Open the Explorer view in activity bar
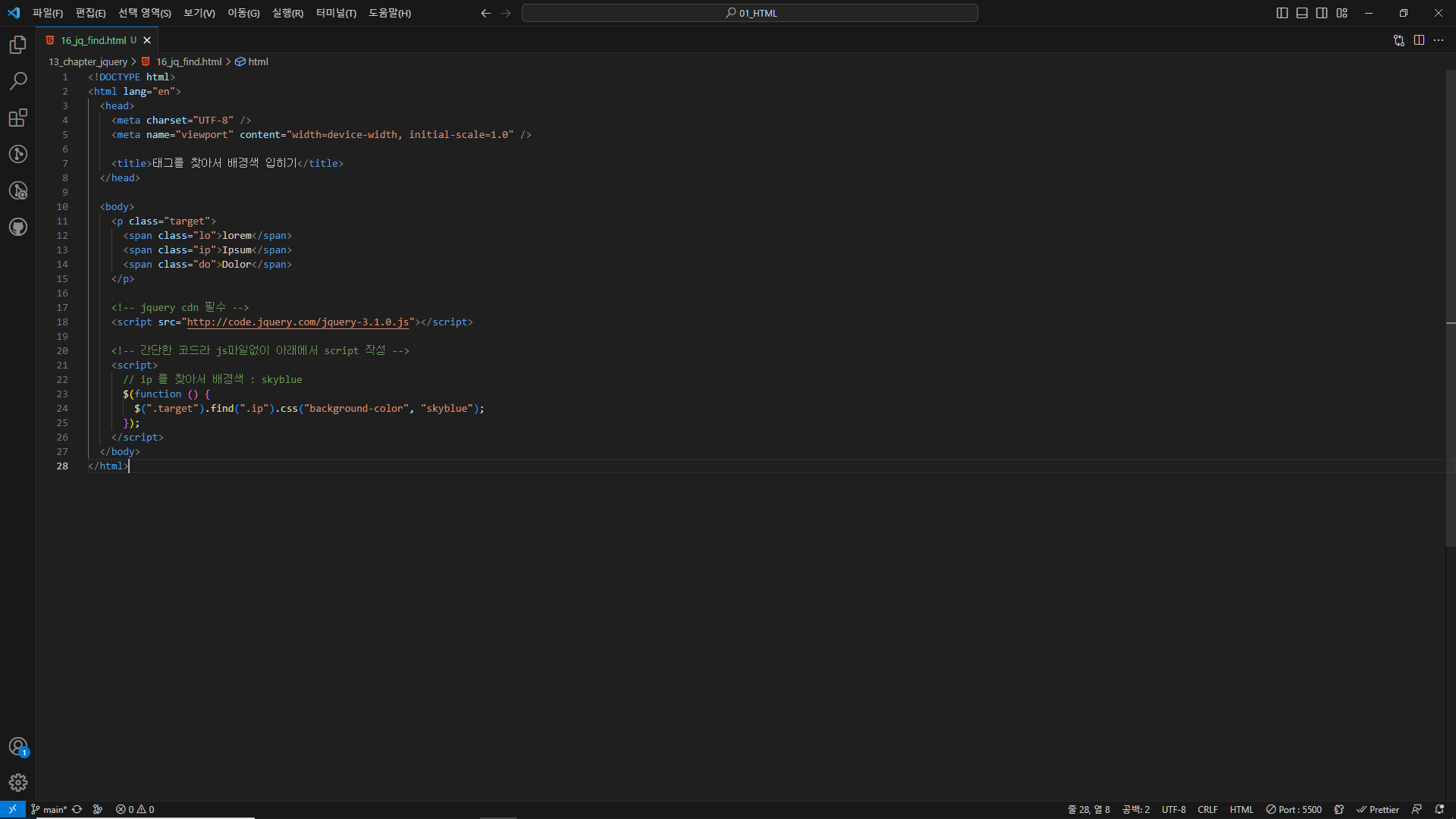 tap(18, 45)
